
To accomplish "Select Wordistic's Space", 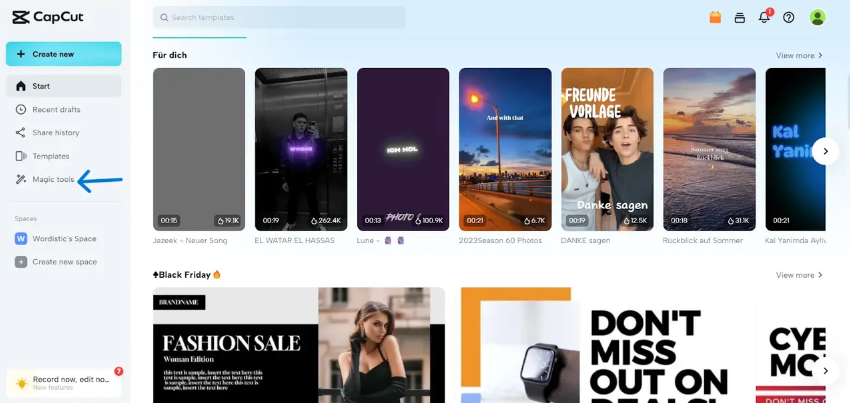I will coord(63,239).
